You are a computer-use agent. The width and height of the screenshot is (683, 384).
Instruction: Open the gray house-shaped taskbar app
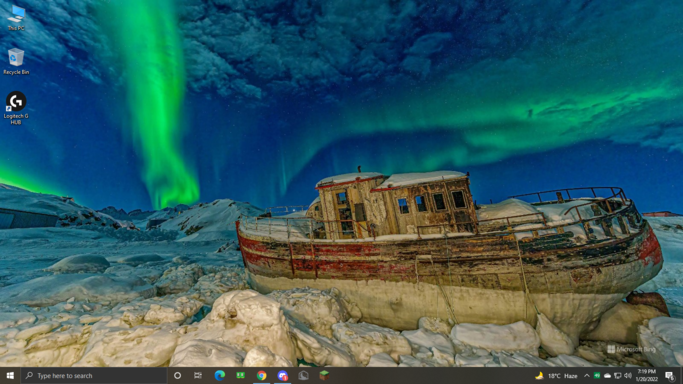click(303, 375)
